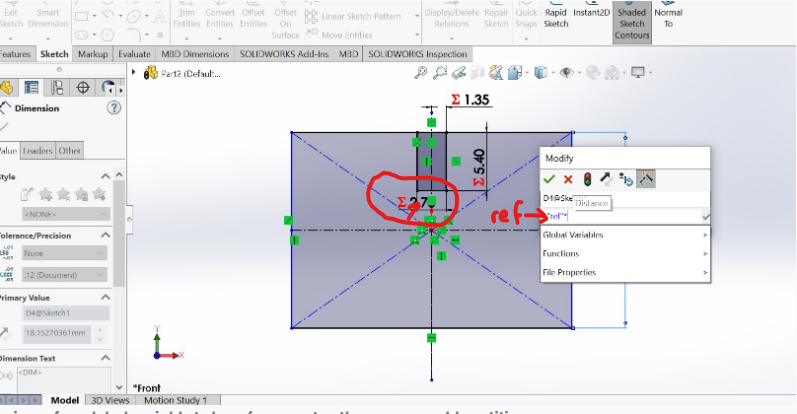
Task: Open Global Variables submenu
Action: (x=625, y=235)
